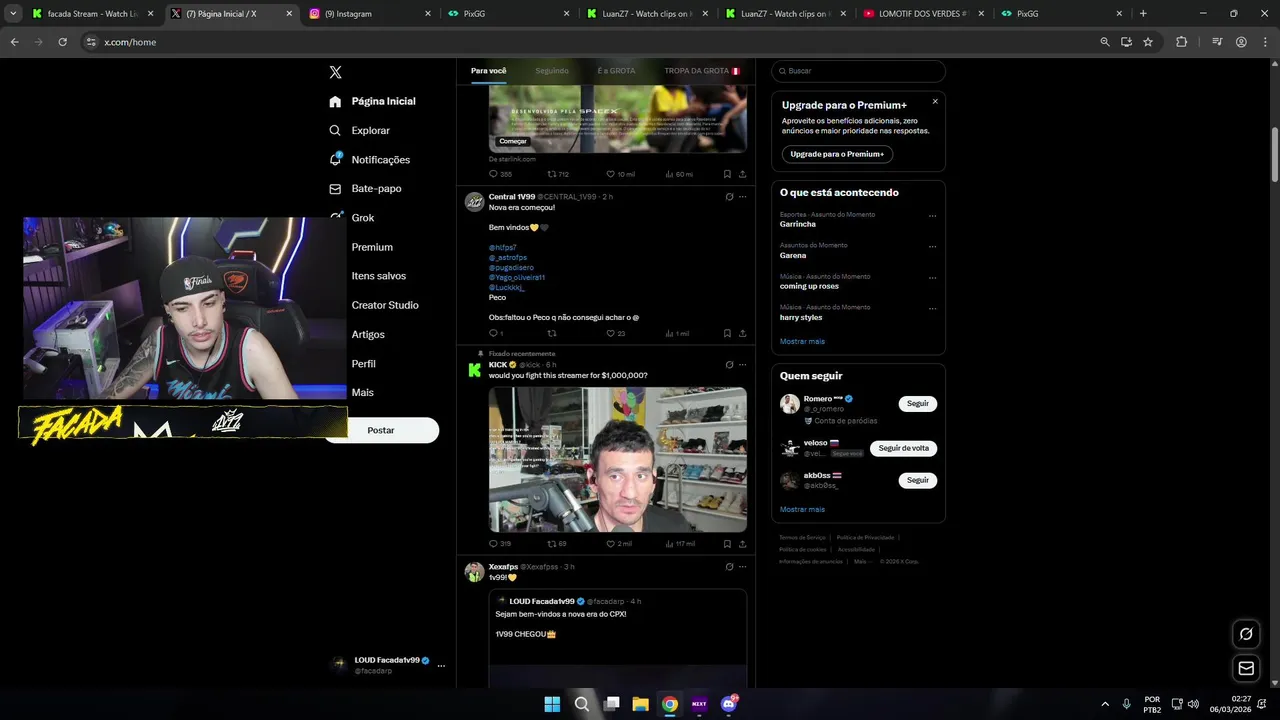Open floating messages button at bottom right
The height and width of the screenshot is (720, 1280).
[x=1246, y=668]
